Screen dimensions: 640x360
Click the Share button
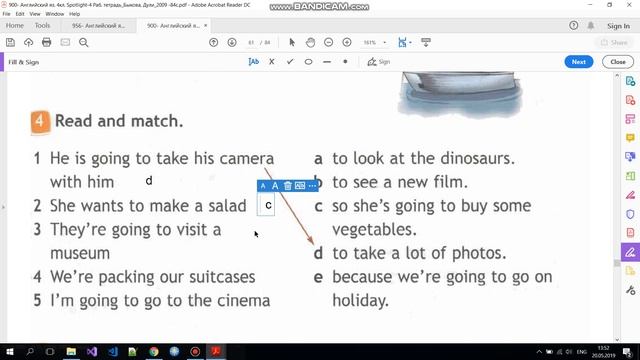pyautogui.click(x=613, y=42)
